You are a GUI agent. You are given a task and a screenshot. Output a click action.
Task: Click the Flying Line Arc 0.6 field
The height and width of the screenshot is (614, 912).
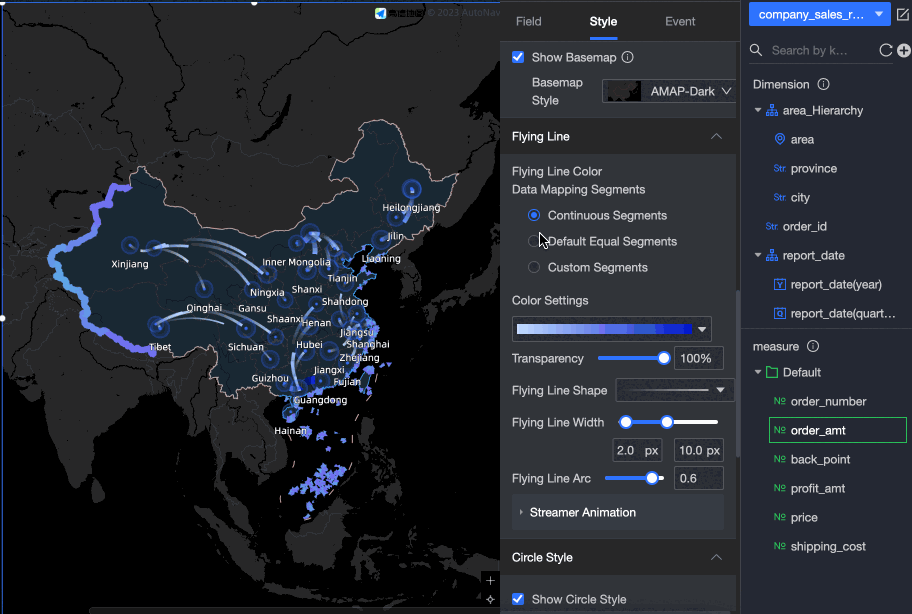tap(699, 478)
